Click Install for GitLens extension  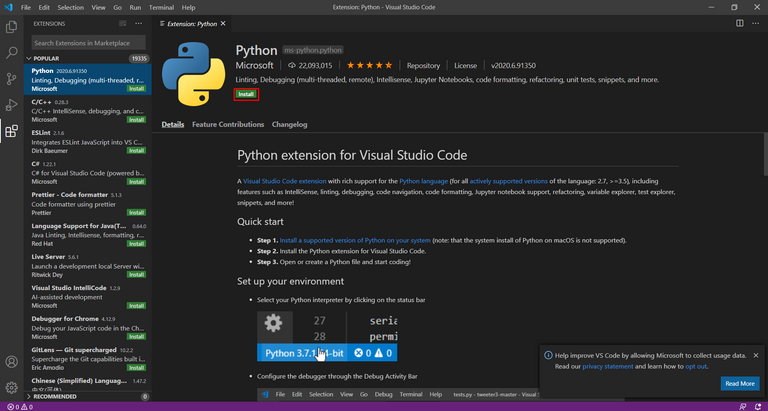136,368
